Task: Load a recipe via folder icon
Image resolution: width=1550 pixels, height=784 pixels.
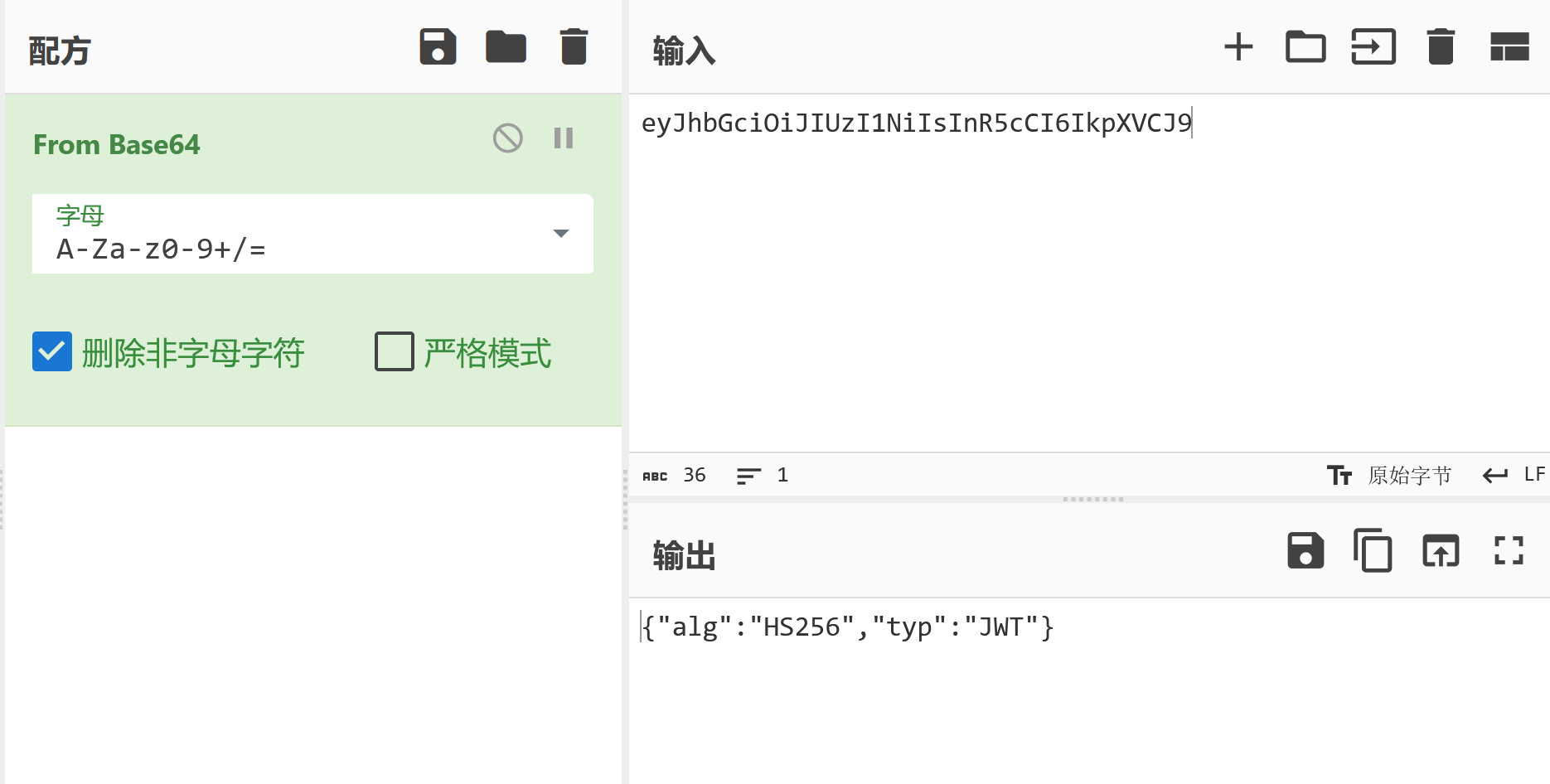Action: pos(506,46)
